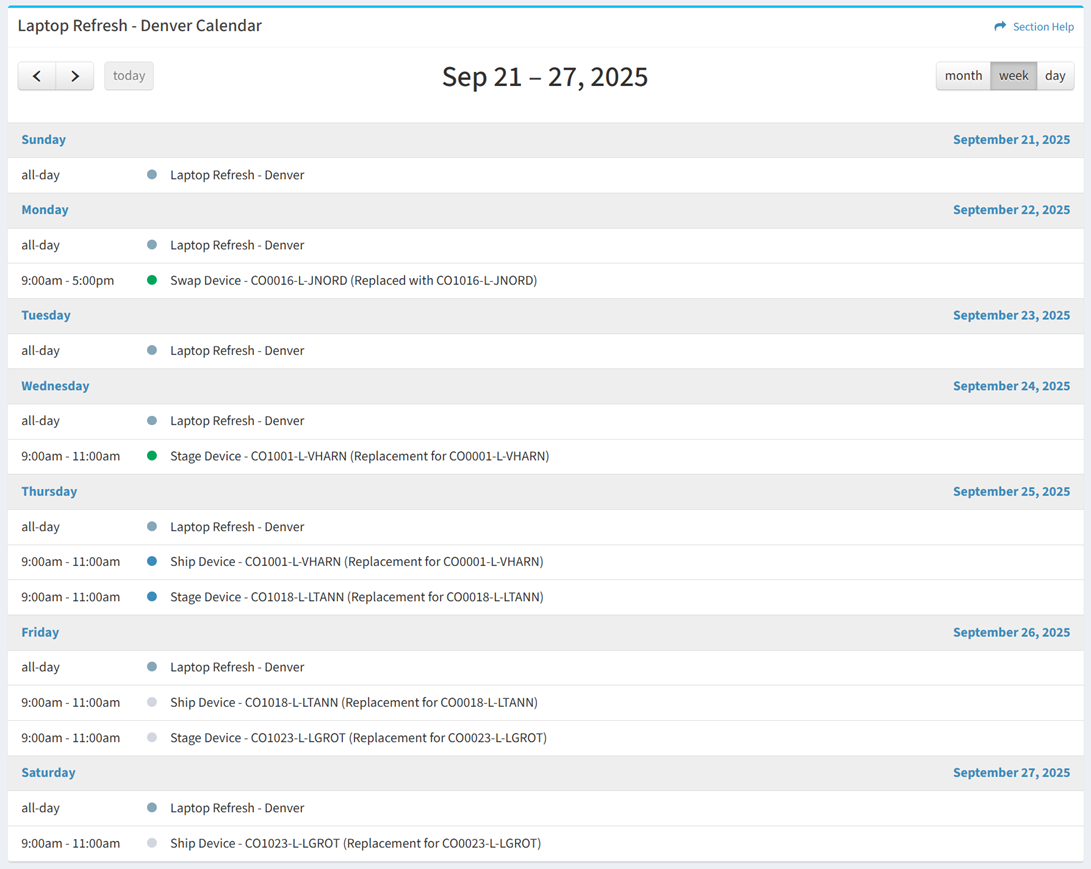Image resolution: width=1091 pixels, height=869 pixels.
Task: Open the Saturday day heading
Action: click(48, 773)
